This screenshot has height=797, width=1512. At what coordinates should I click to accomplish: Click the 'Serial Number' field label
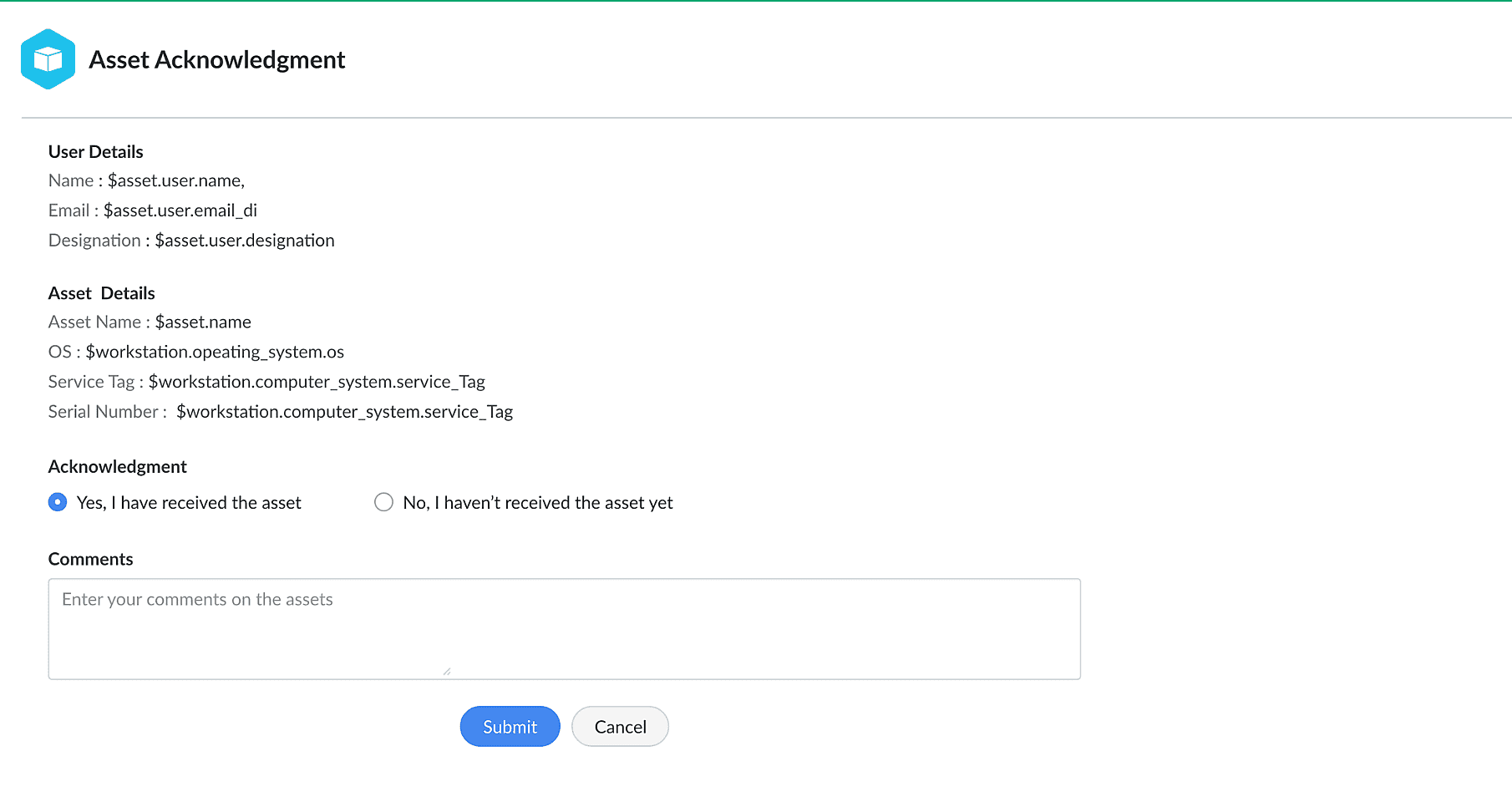pos(103,412)
